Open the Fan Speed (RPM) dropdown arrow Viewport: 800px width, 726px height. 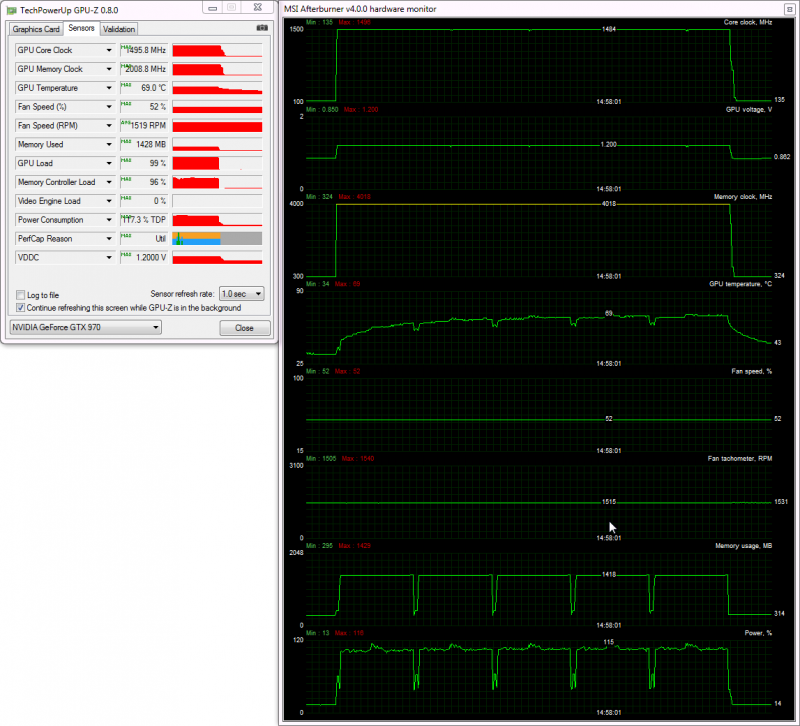coord(109,126)
